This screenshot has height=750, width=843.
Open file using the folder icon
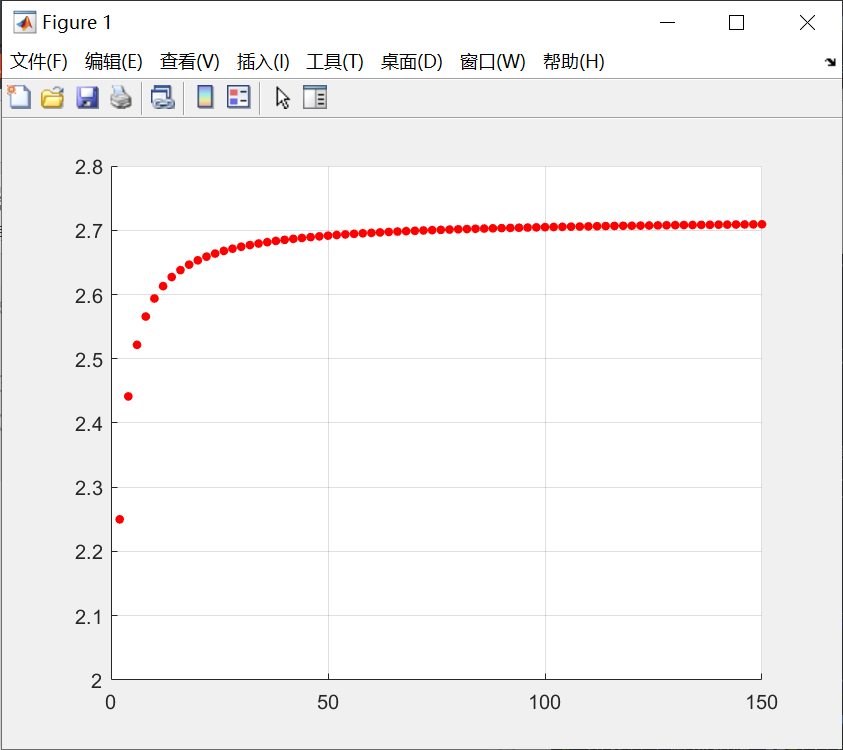(53, 97)
